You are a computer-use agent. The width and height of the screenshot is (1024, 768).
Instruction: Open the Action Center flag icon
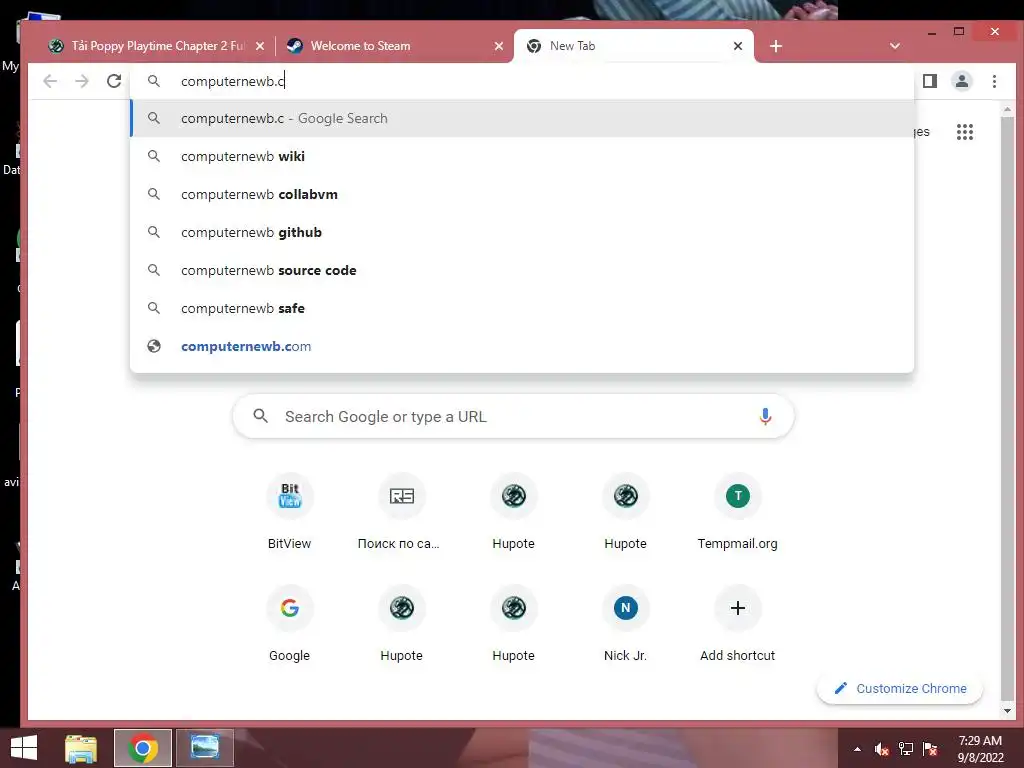click(930, 749)
